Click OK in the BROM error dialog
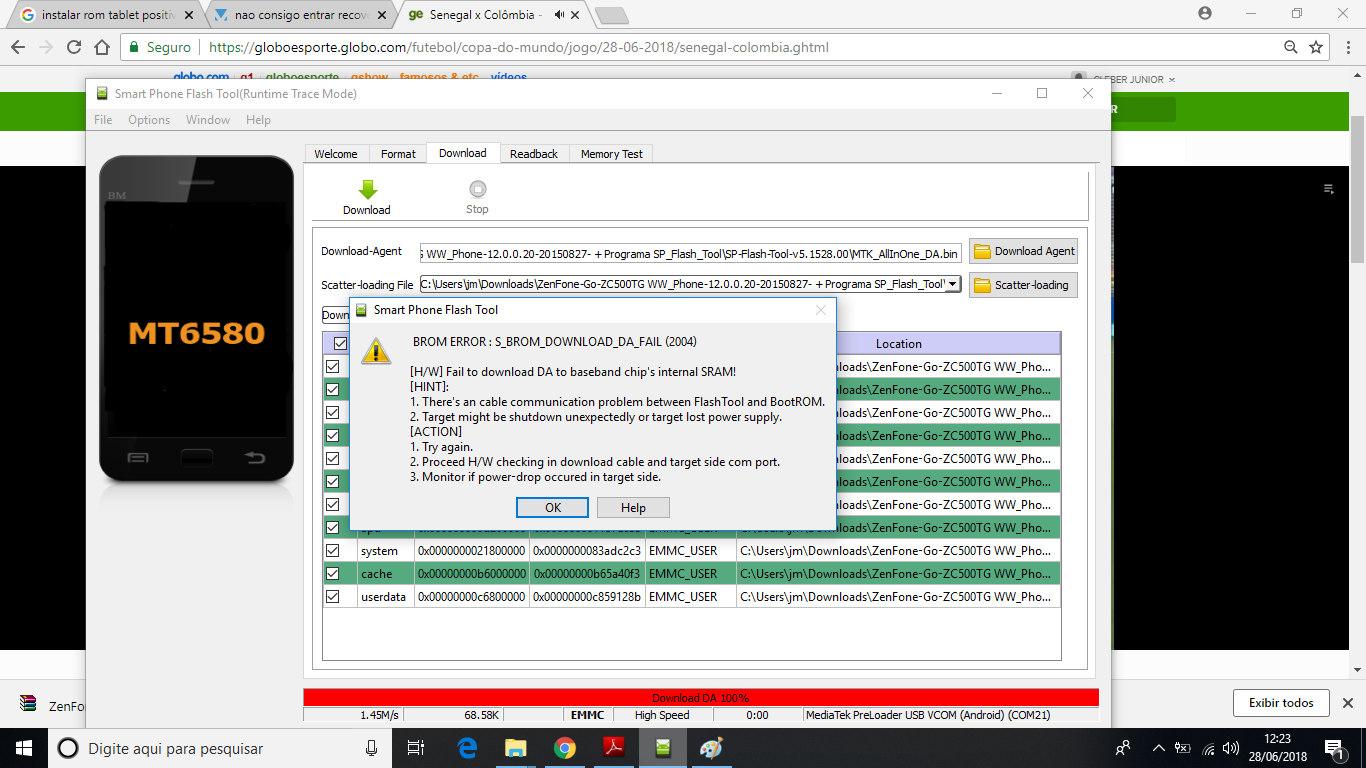 (553, 507)
